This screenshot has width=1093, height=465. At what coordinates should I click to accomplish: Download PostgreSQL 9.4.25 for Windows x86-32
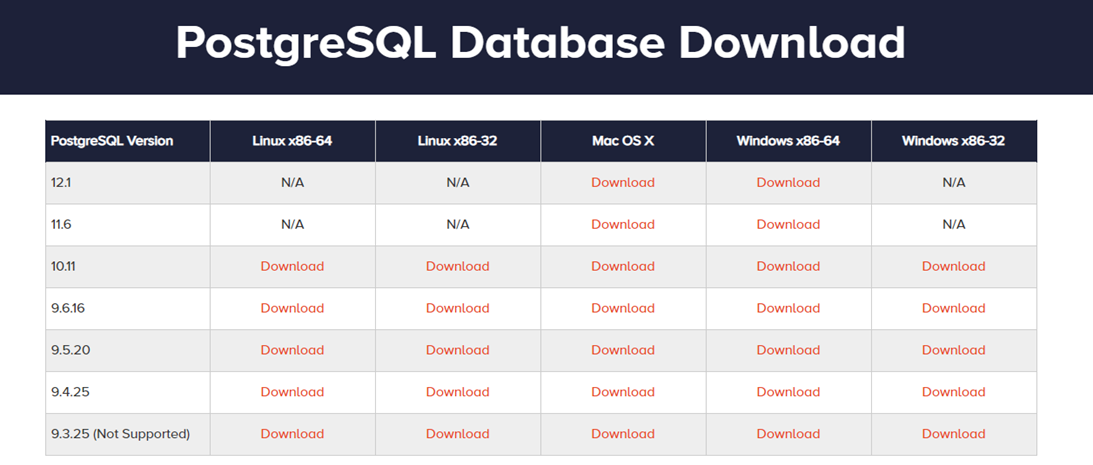[954, 392]
